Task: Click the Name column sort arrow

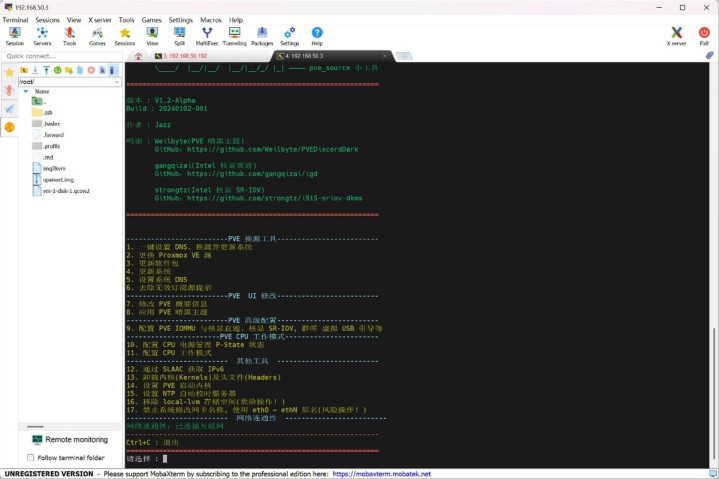Action: pos(26,91)
